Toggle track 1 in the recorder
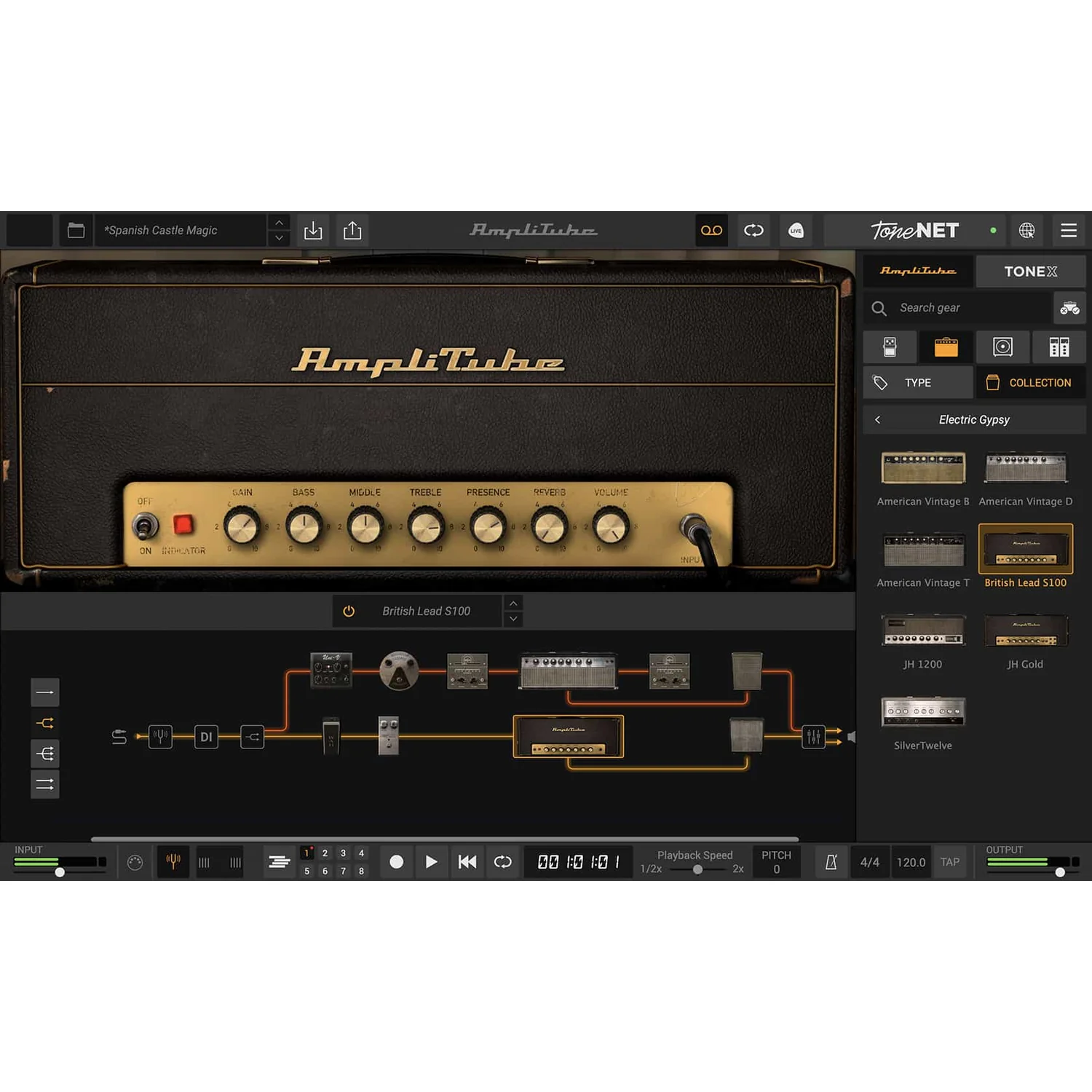This screenshot has width=1092, height=1092. coord(307,853)
